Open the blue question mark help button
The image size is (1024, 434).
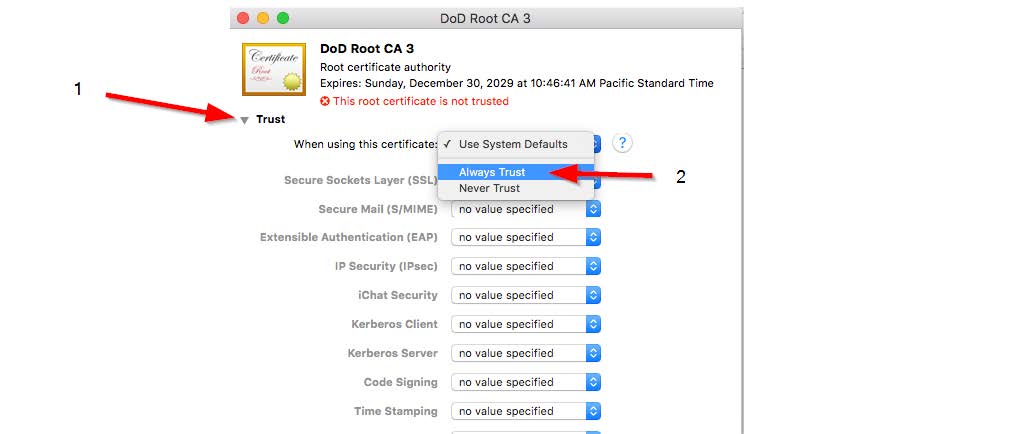[x=622, y=143]
